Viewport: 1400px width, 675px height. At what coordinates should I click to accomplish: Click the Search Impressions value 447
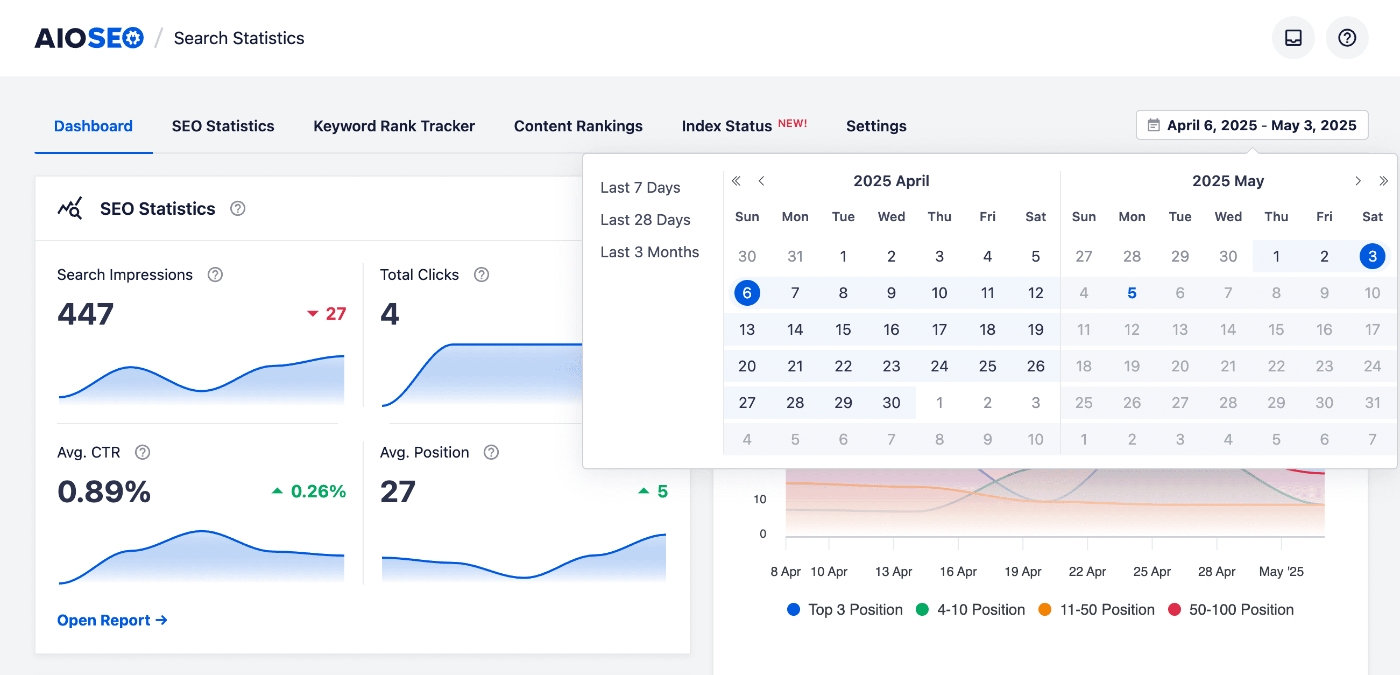pyautogui.click(x=86, y=314)
